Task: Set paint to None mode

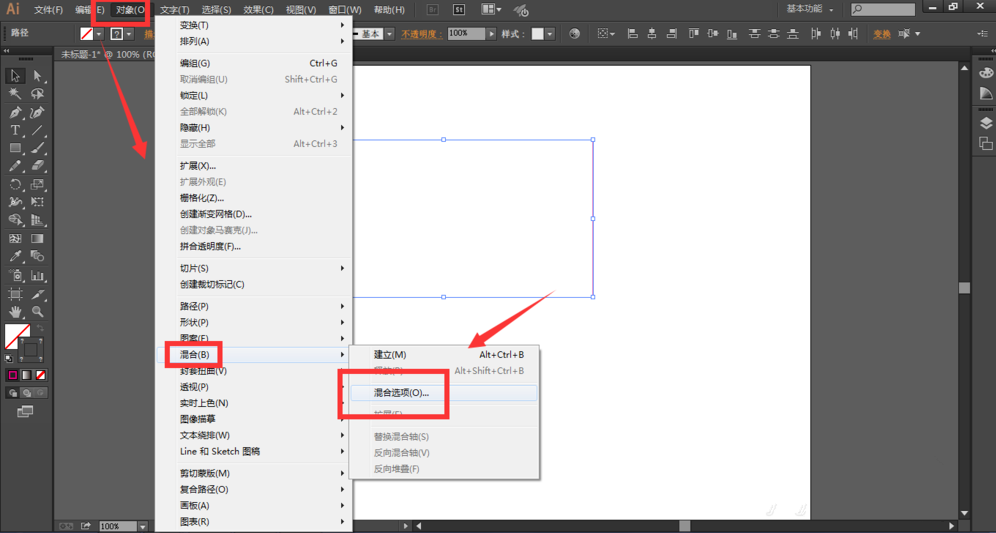Action: click(41, 375)
